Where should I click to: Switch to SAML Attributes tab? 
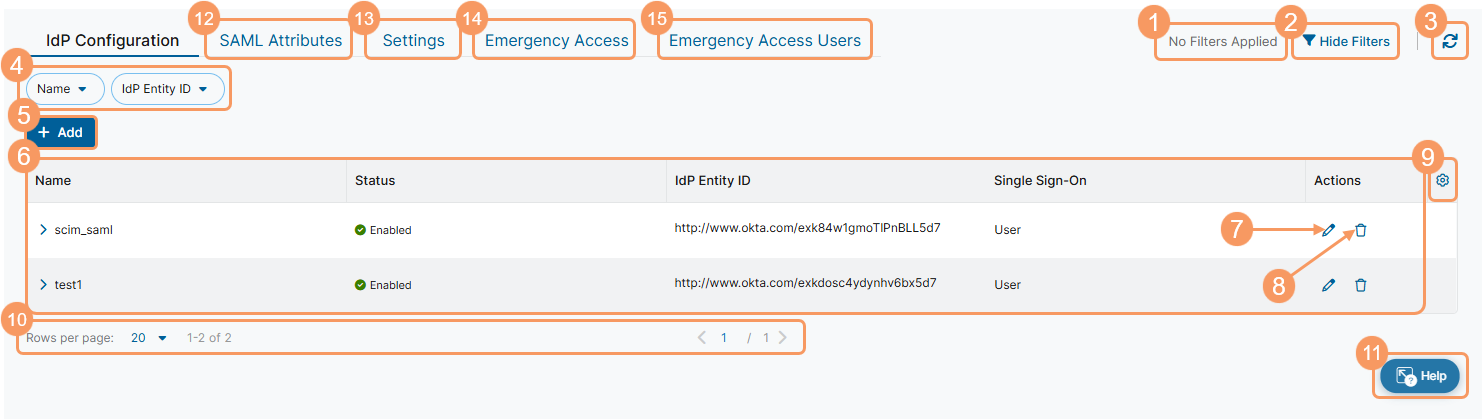coord(280,41)
